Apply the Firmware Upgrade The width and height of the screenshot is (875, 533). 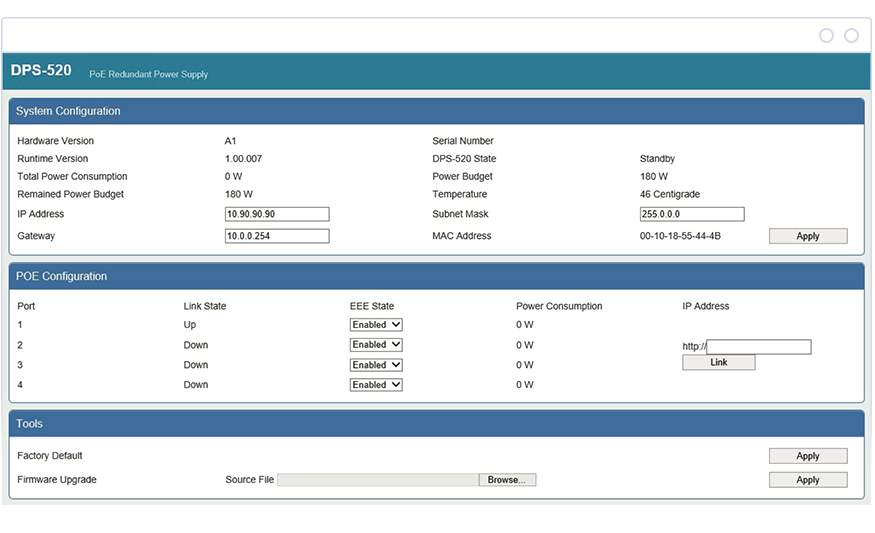pos(807,480)
